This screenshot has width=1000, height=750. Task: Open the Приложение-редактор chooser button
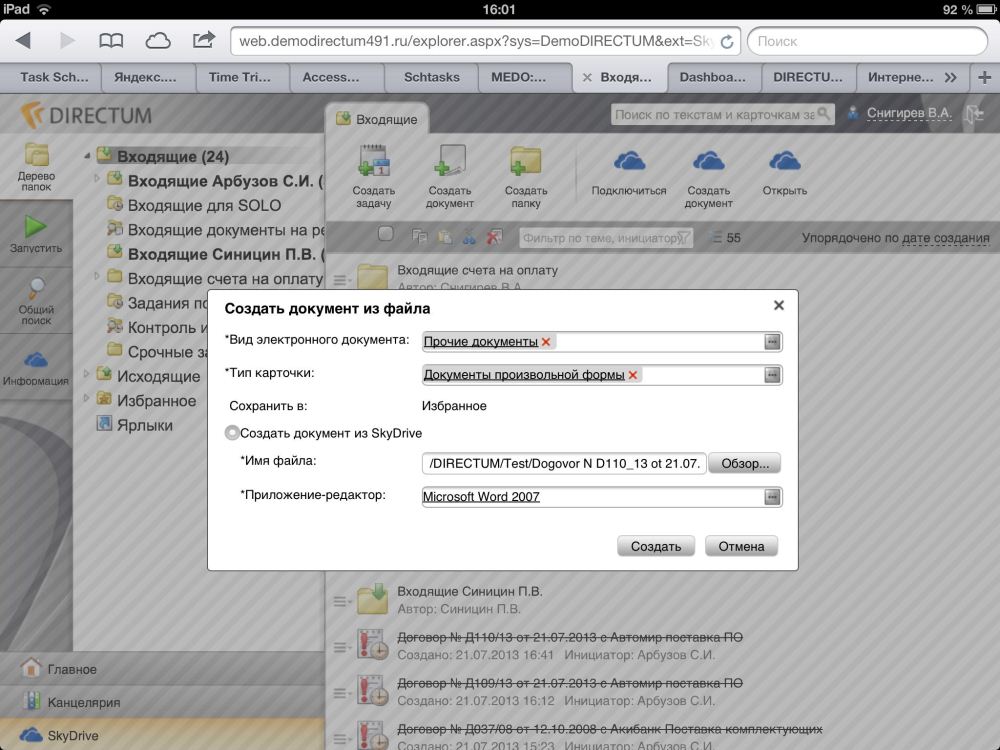pyautogui.click(x=772, y=497)
